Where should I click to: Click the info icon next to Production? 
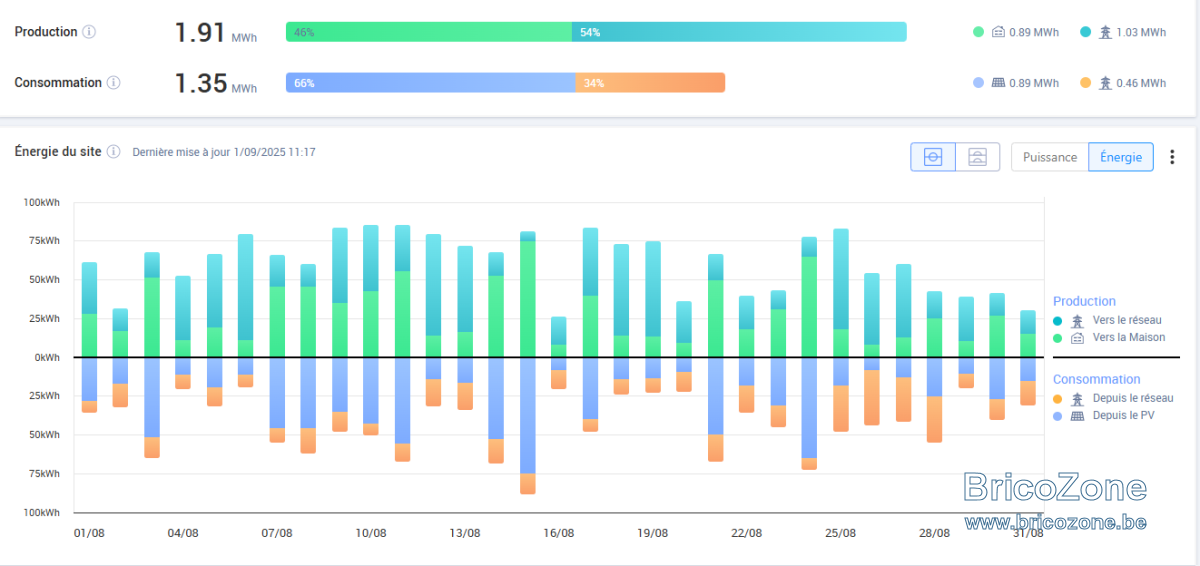pos(89,32)
